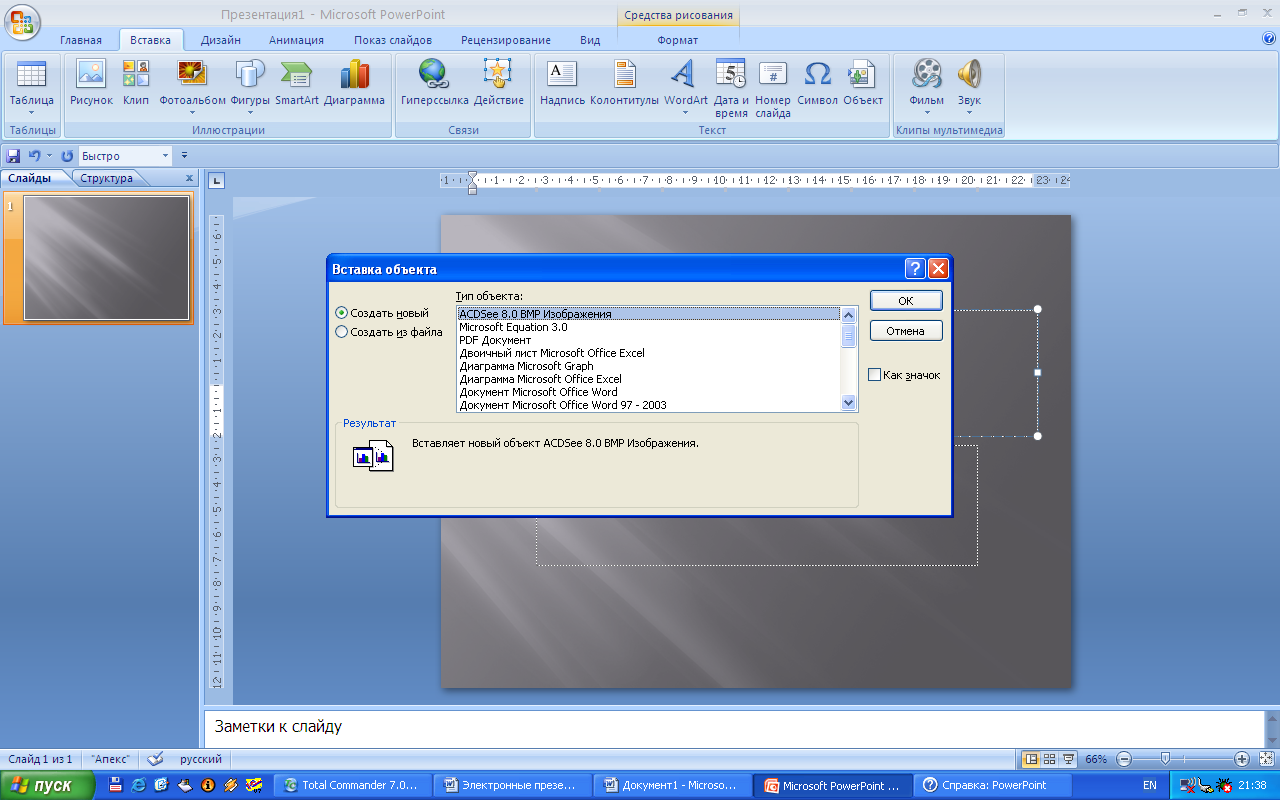Expand the WordArt dropdown arrow

pos(685,113)
